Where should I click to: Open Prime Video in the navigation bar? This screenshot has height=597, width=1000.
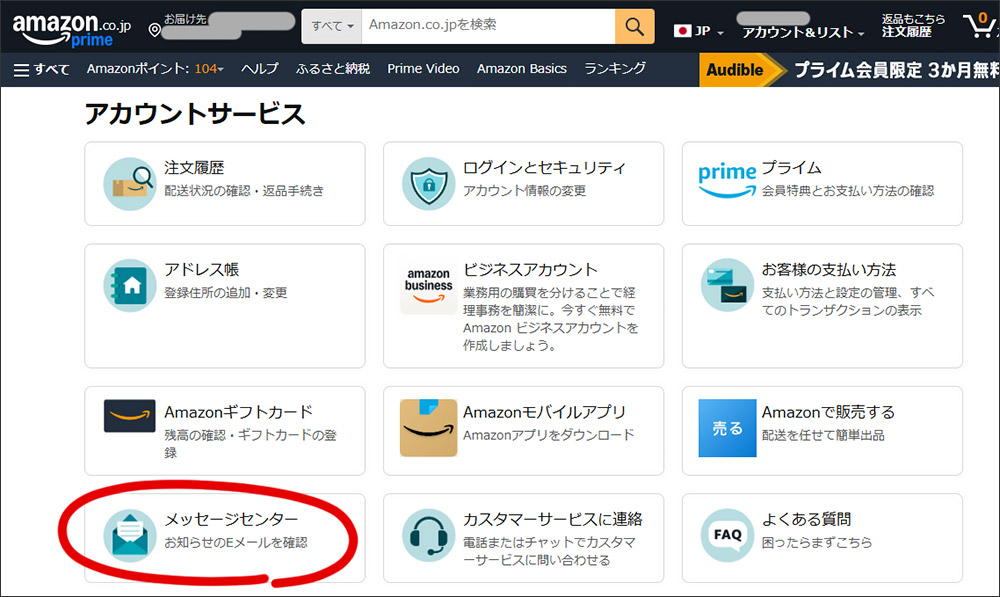[423, 69]
